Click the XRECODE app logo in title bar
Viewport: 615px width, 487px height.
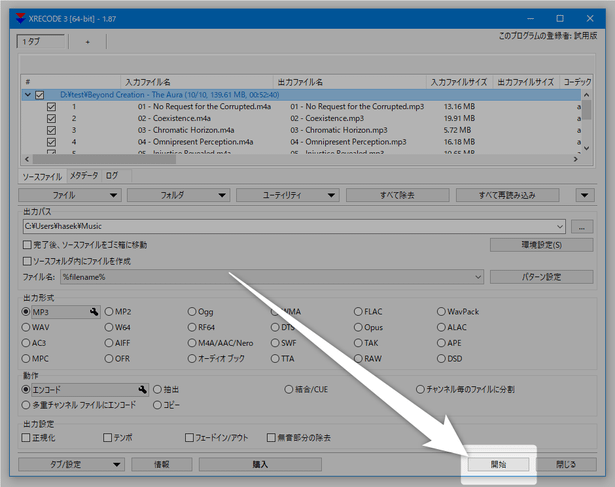(x=20, y=18)
